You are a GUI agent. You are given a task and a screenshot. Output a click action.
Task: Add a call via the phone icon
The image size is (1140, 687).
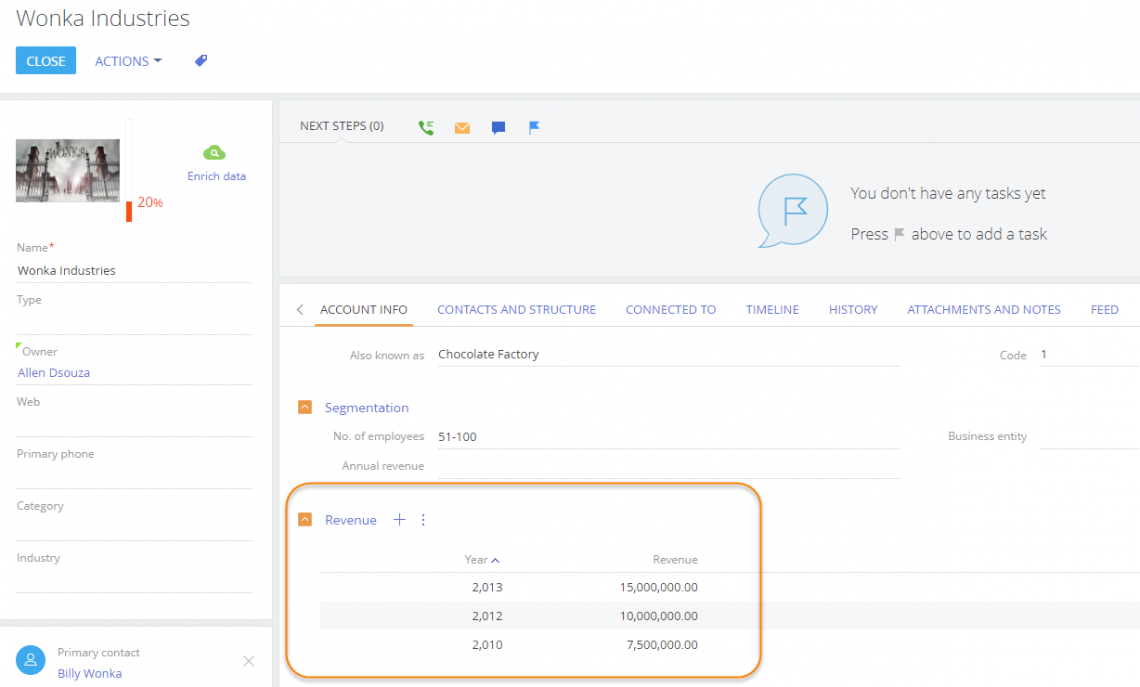tap(426, 128)
